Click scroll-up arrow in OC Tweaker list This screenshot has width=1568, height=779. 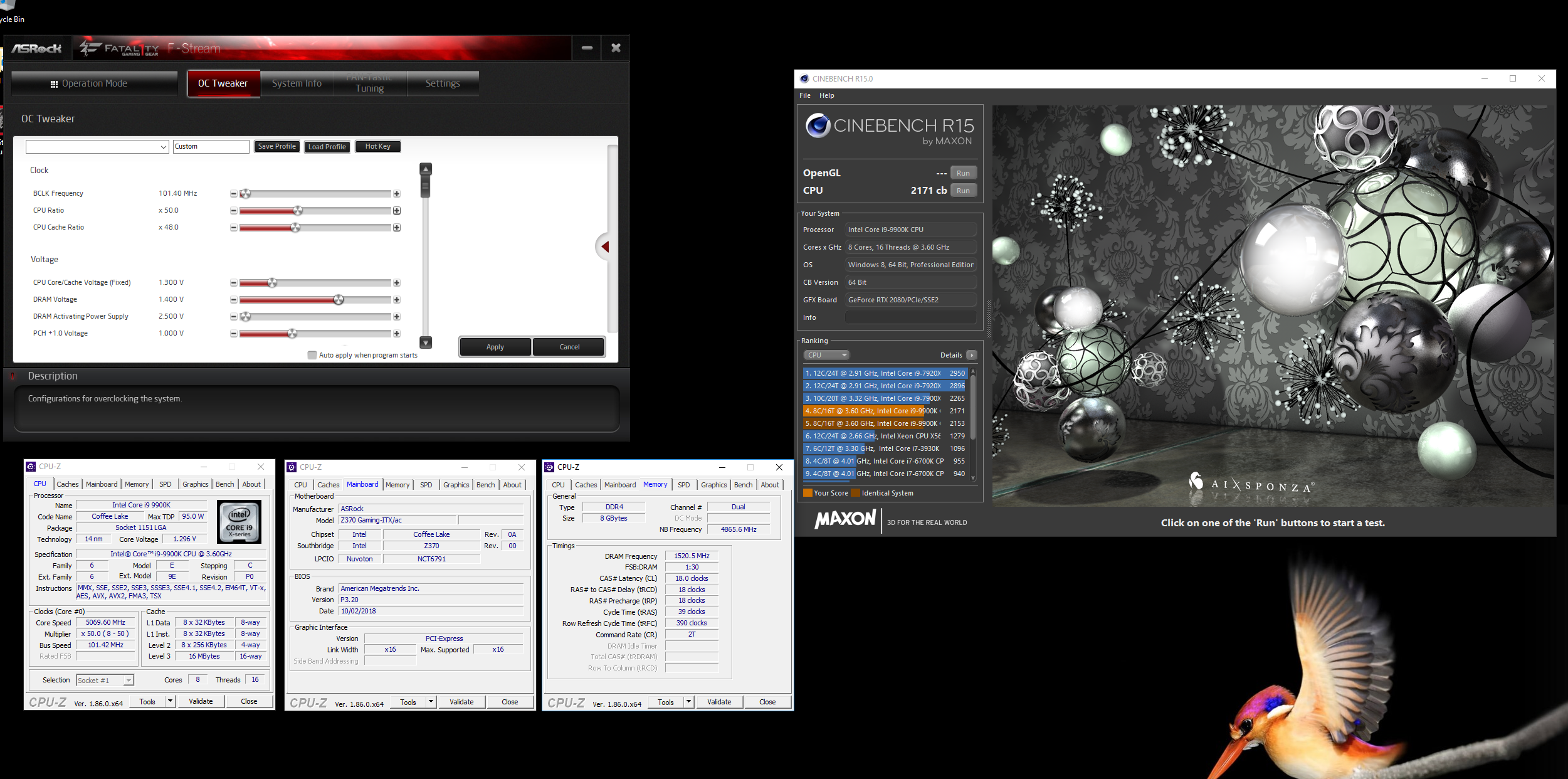[x=426, y=169]
